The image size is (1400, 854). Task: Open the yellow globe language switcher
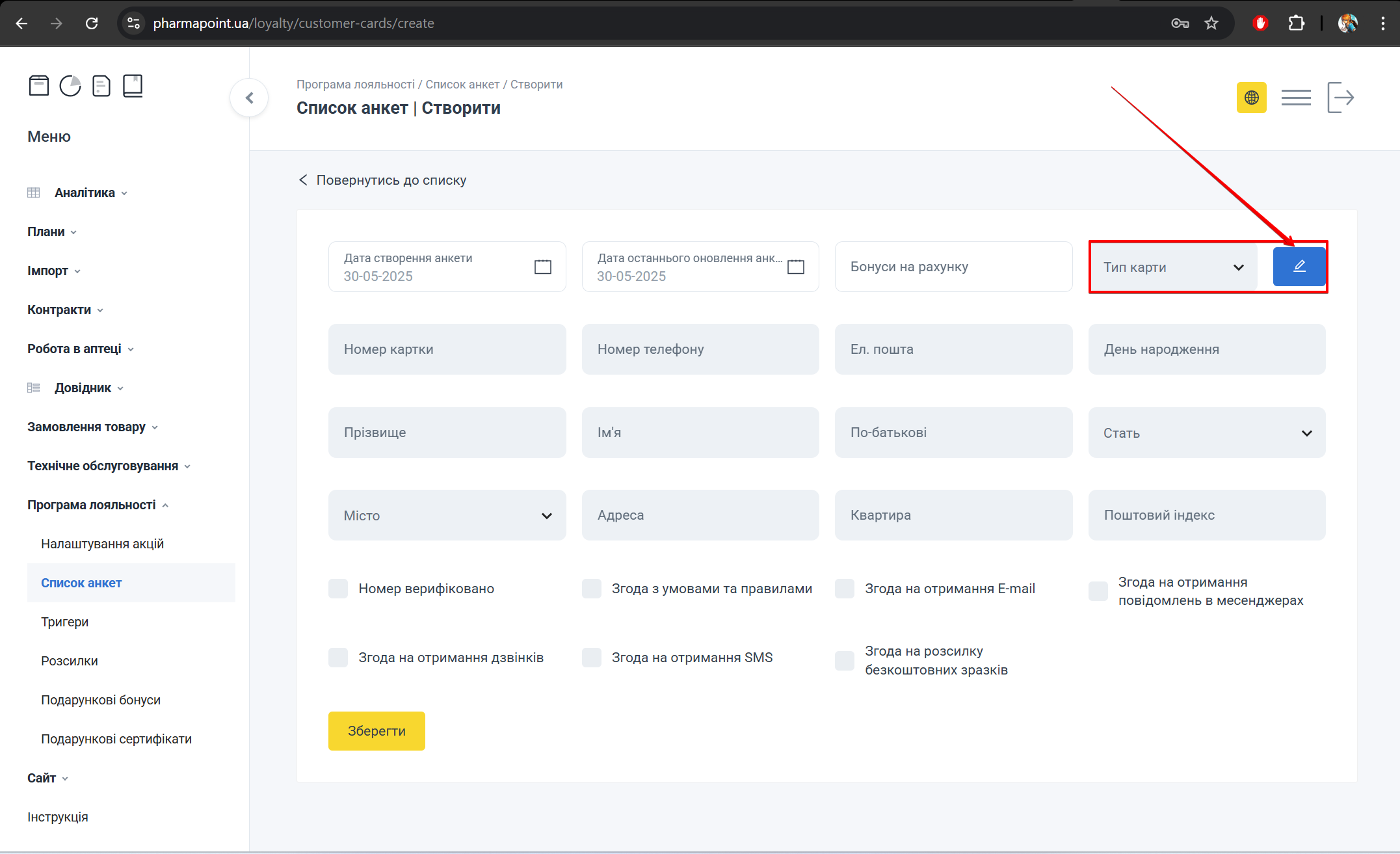[x=1251, y=97]
